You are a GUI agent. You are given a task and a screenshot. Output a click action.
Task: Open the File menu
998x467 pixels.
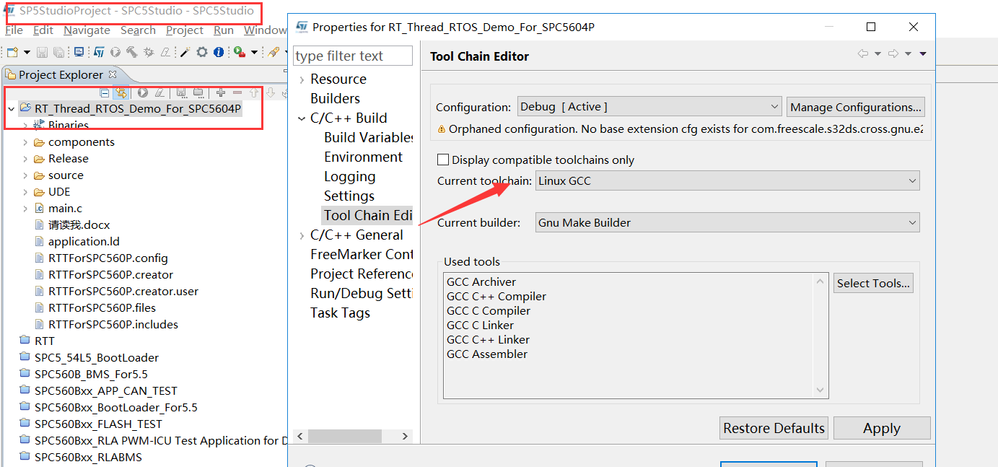(x=13, y=31)
